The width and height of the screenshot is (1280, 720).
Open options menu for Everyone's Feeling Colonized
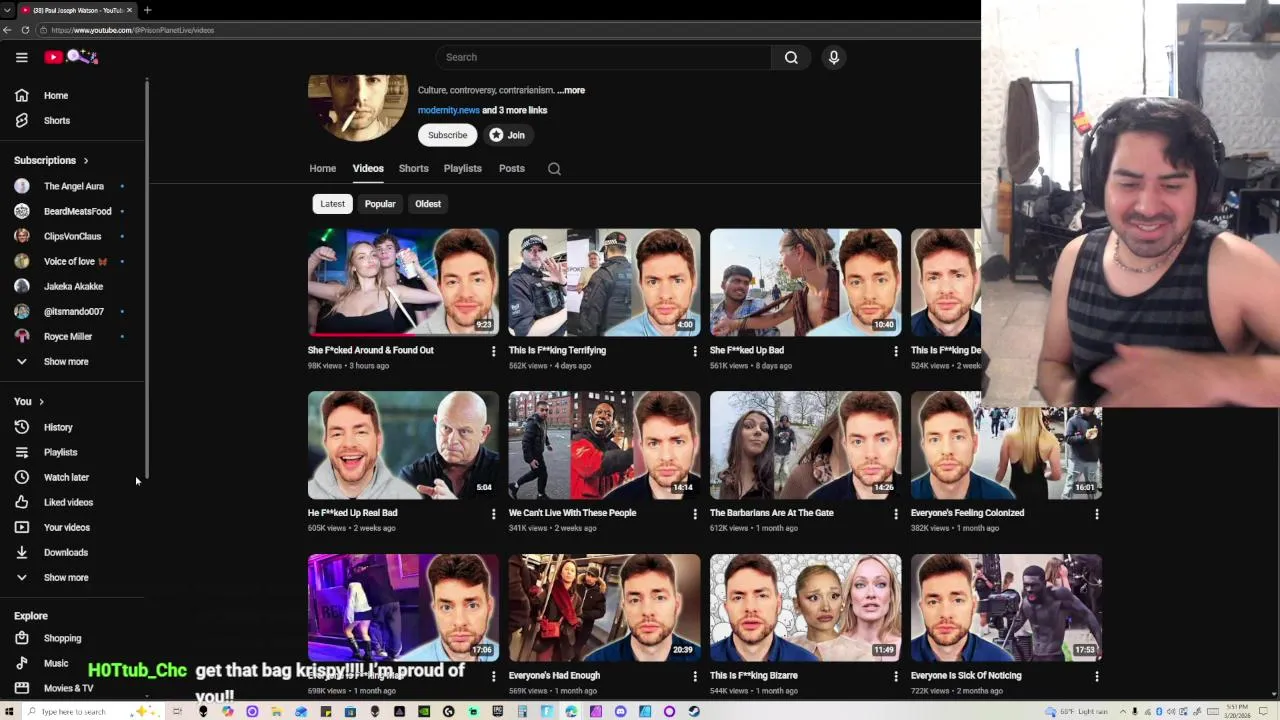1097,514
